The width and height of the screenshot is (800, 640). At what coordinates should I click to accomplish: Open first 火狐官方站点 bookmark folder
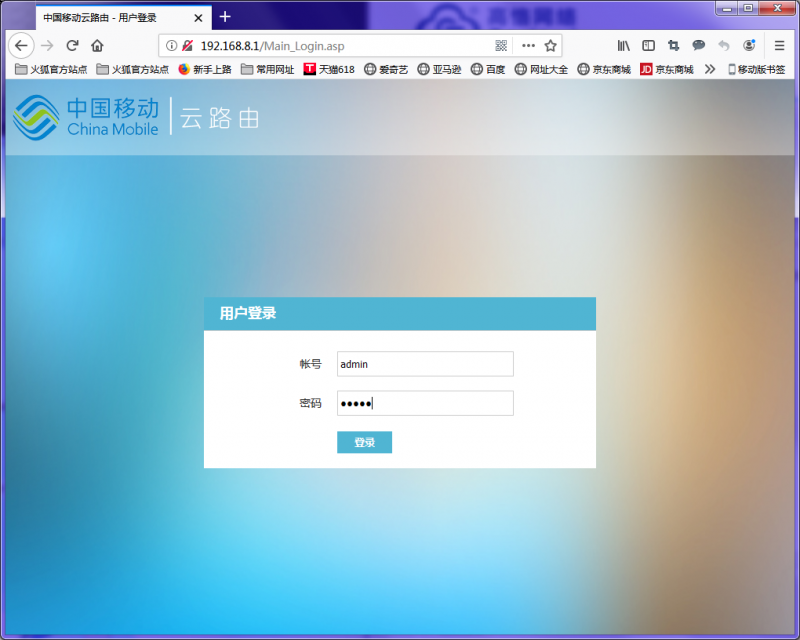coord(51,69)
